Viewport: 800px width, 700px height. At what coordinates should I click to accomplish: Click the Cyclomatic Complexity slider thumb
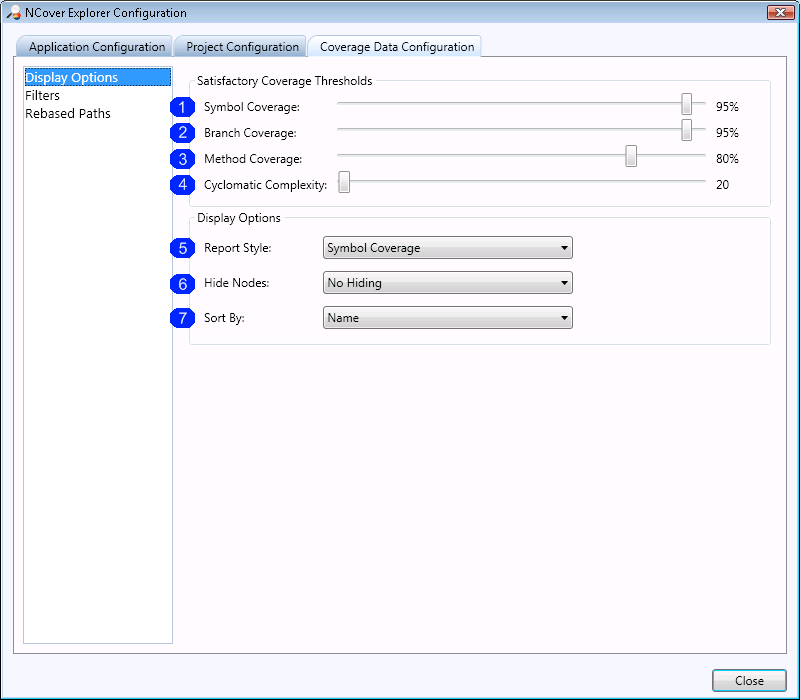tap(344, 182)
